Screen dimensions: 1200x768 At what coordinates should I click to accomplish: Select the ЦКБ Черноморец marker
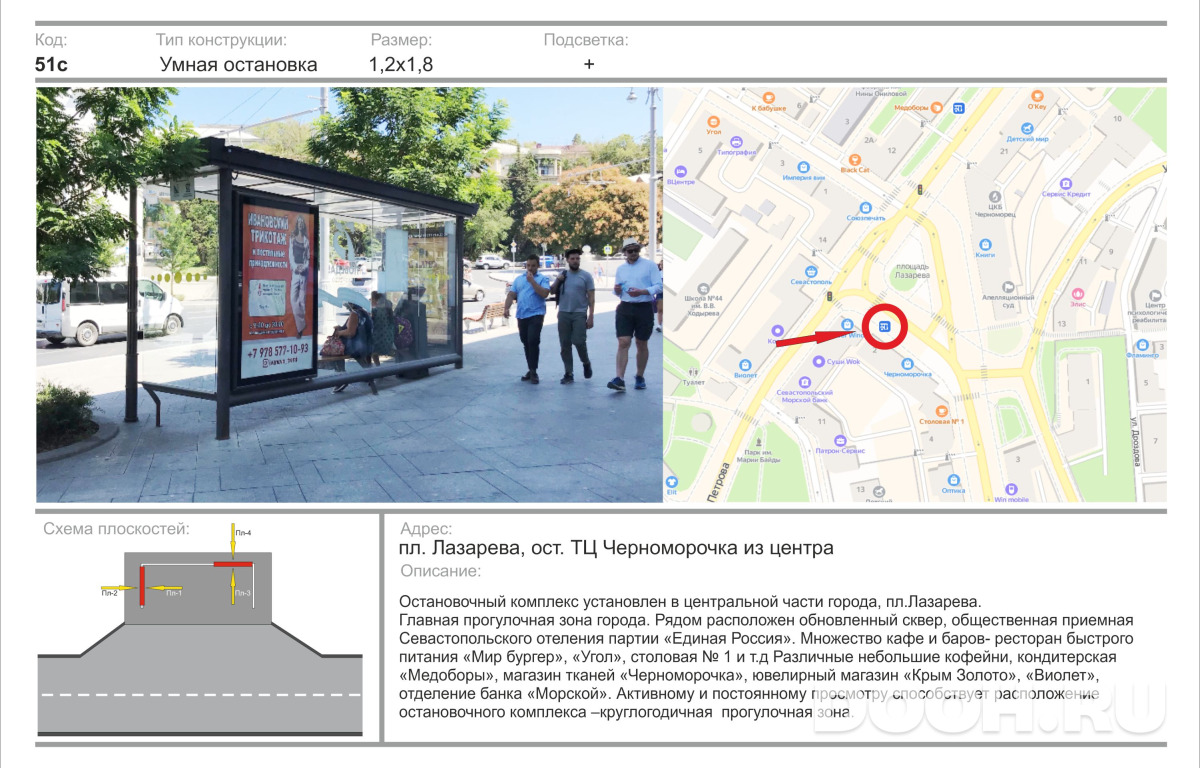[995, 197]
